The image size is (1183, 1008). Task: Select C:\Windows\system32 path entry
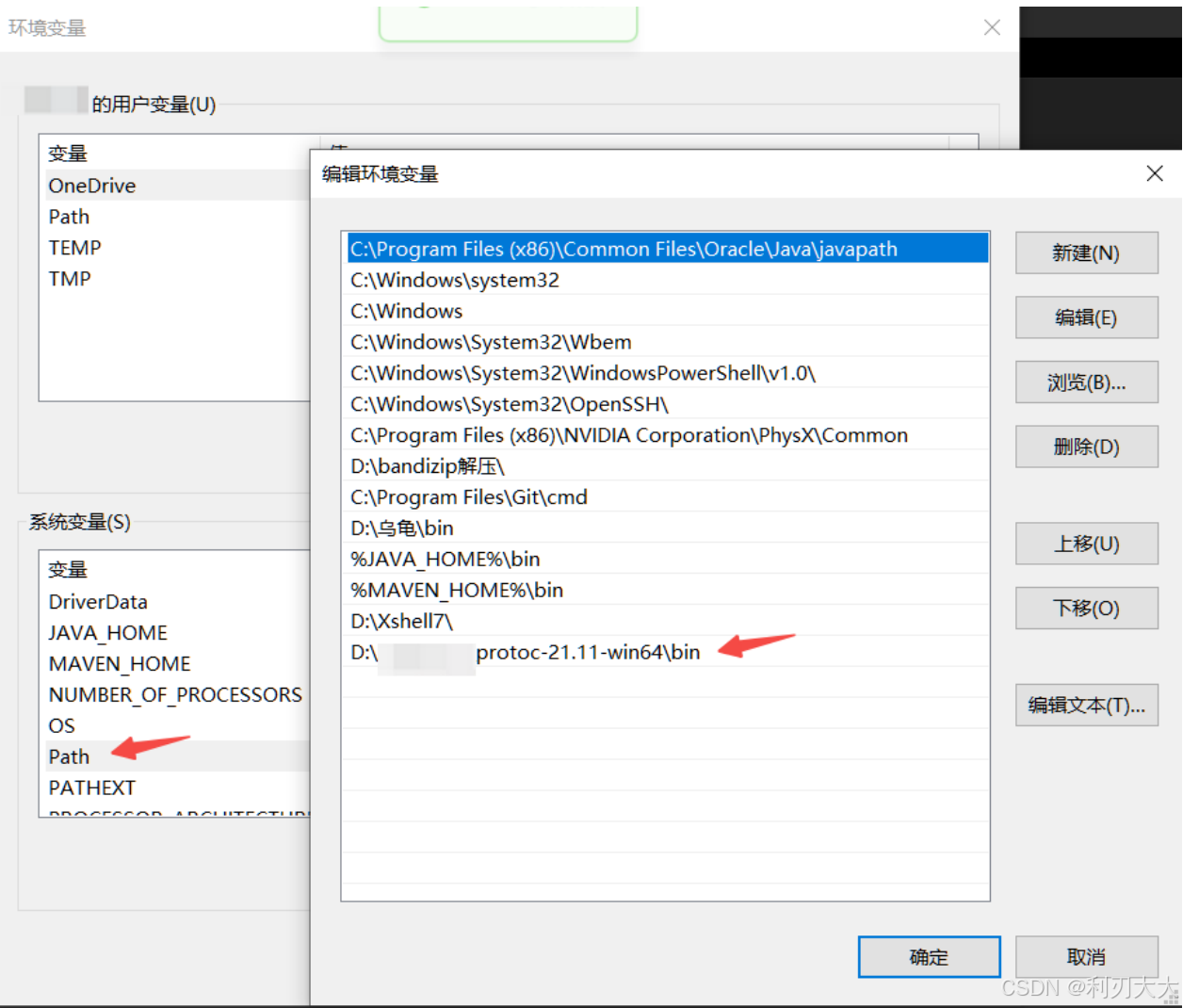click(668, 280)
